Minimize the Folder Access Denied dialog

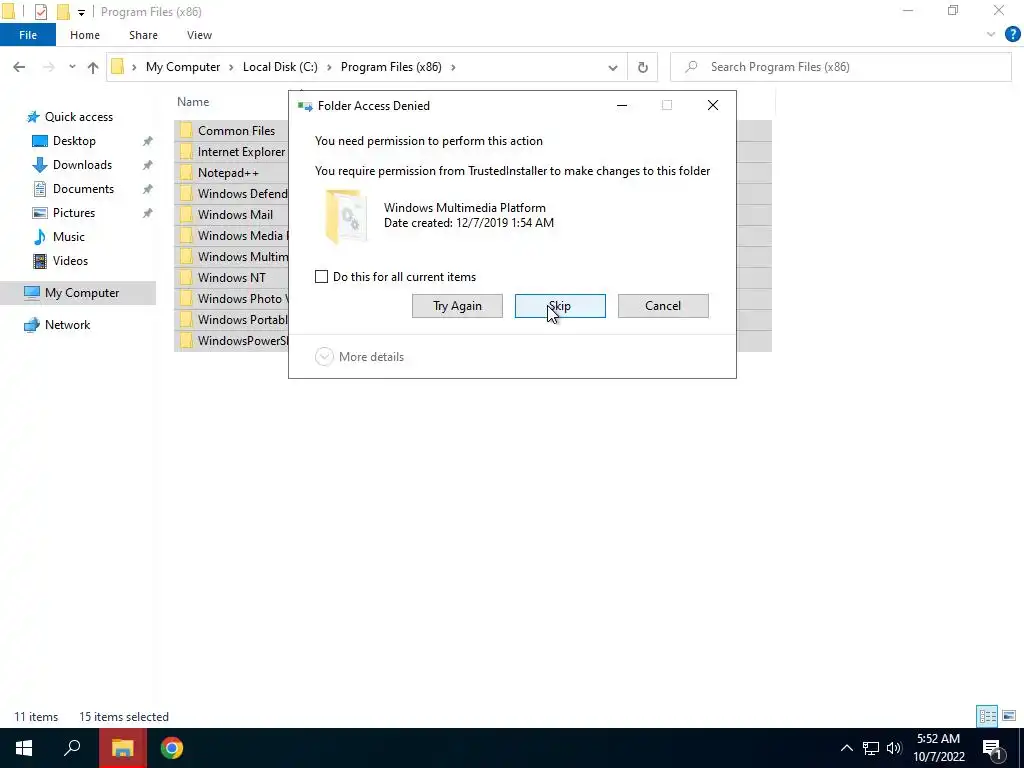(622, 105)
